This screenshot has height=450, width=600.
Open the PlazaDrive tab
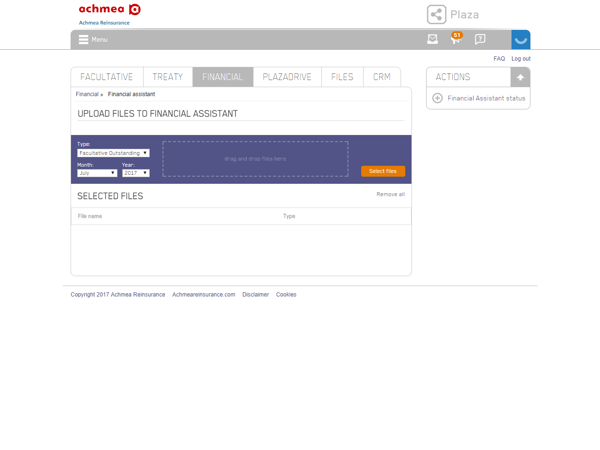pyautogui.click(x=287, y=77)
